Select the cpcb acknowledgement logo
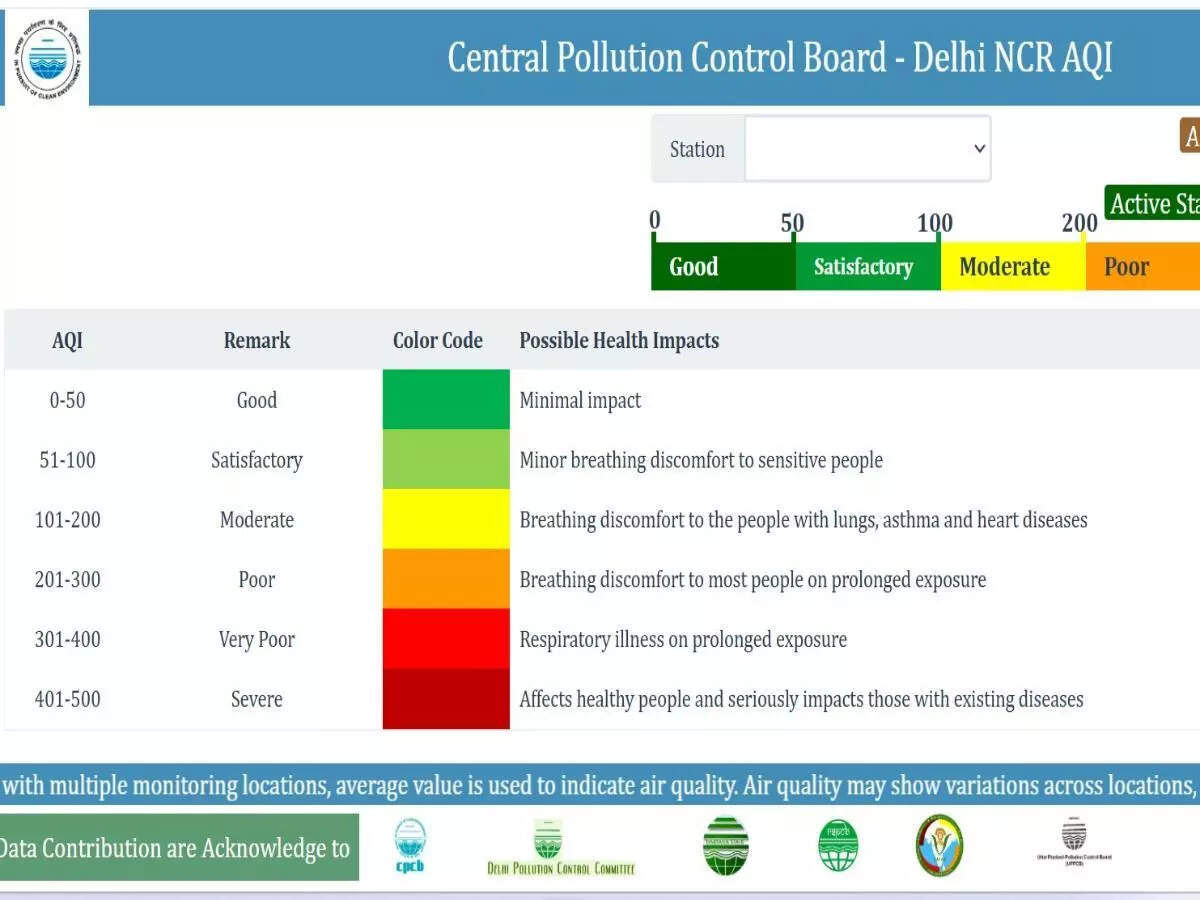This screenshot has height=900, width=1200. tap(411, 845)
